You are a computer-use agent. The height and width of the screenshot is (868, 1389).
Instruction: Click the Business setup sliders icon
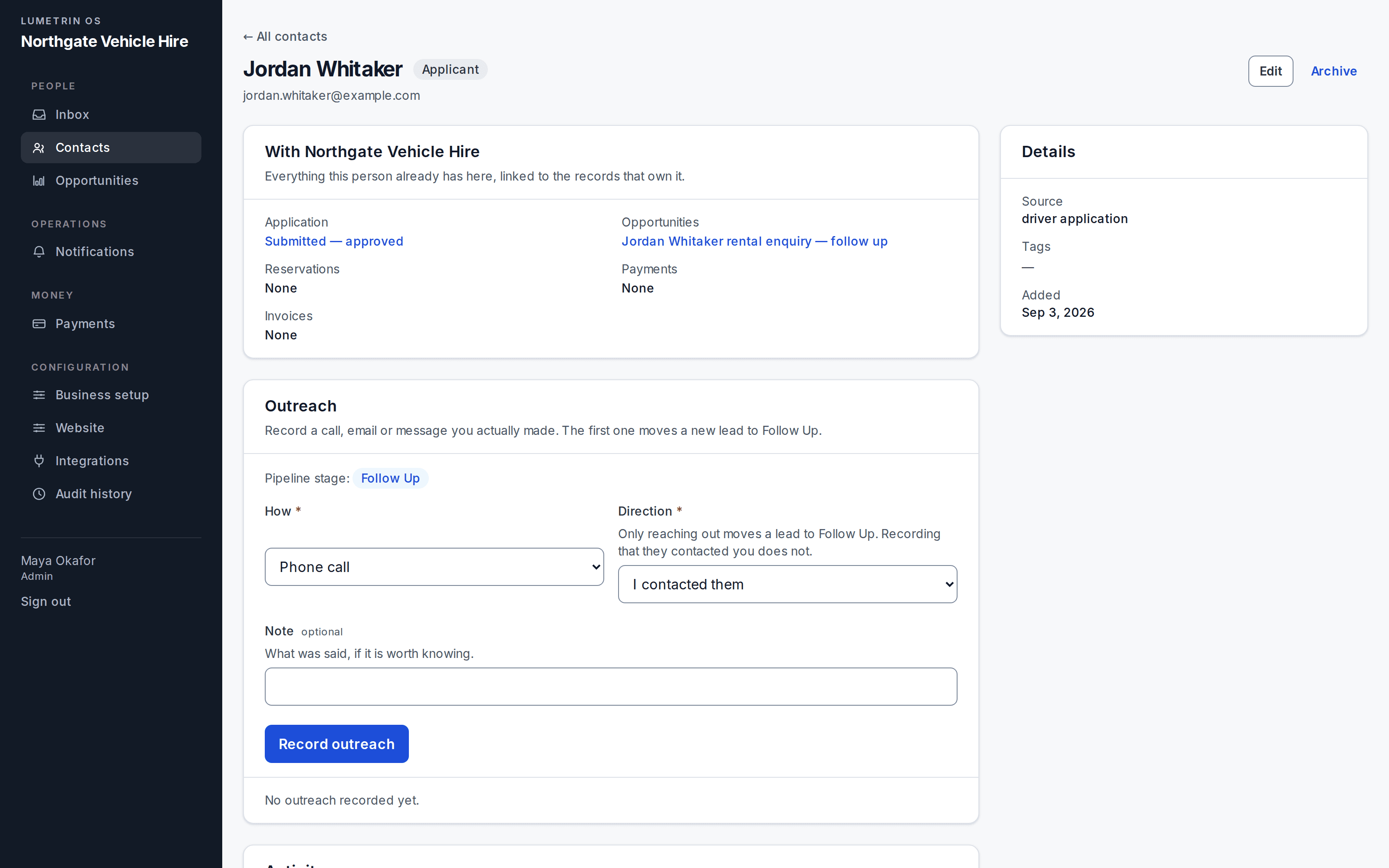pyautogui.click(x=39, y=395)
